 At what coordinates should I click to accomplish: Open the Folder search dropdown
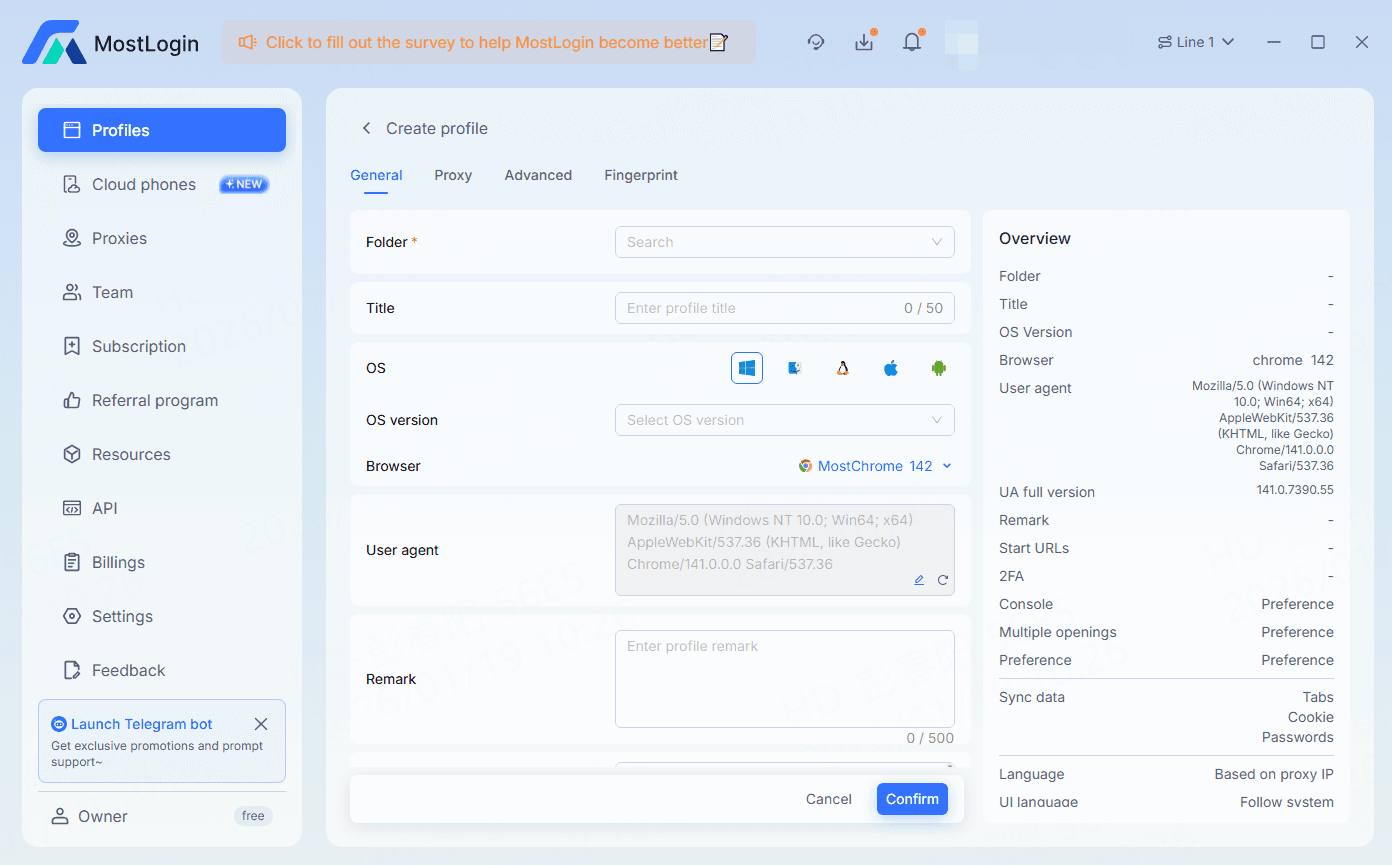[784, 242]
